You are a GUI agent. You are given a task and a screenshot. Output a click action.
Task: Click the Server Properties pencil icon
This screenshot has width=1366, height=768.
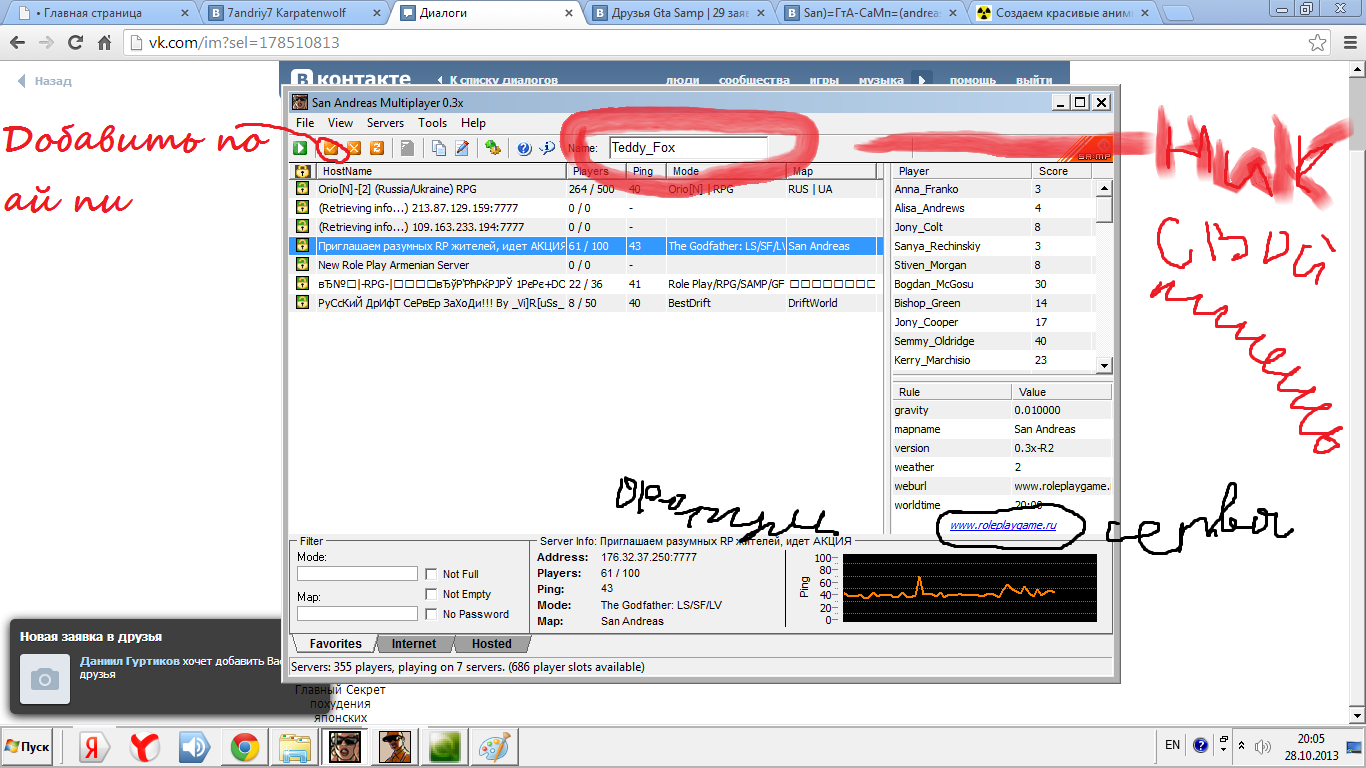(x=462, y=148)
